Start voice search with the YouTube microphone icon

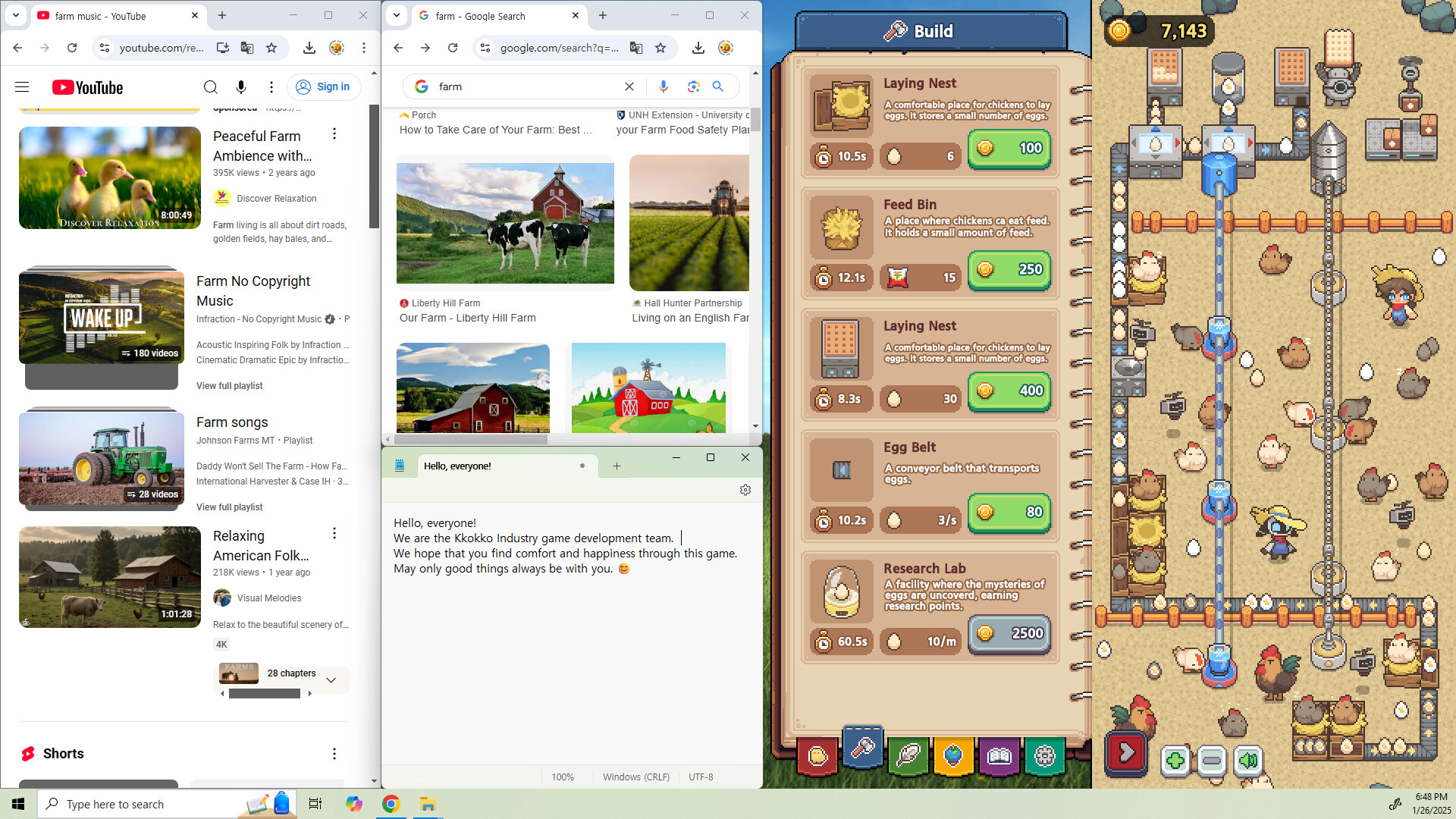(x=241, y=86)
